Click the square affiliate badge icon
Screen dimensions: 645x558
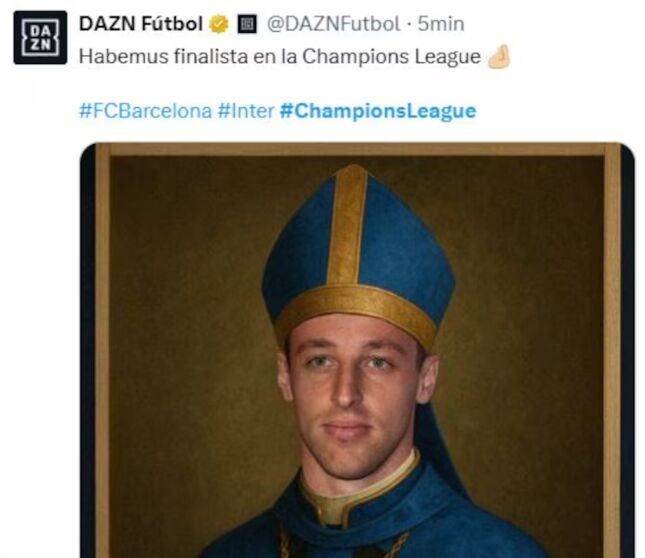click(247, 23)
